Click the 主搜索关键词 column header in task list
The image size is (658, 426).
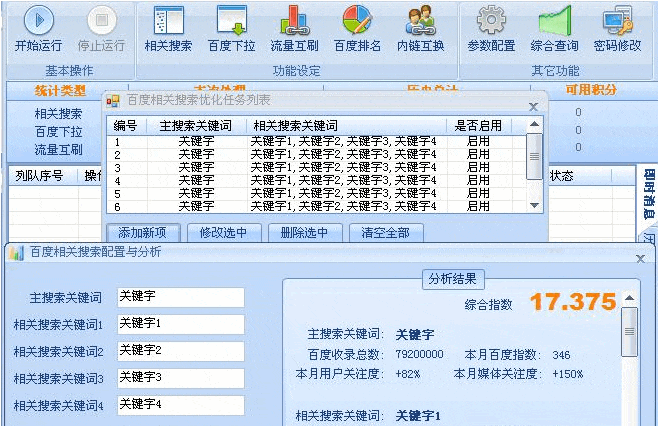tap(196, 125)
